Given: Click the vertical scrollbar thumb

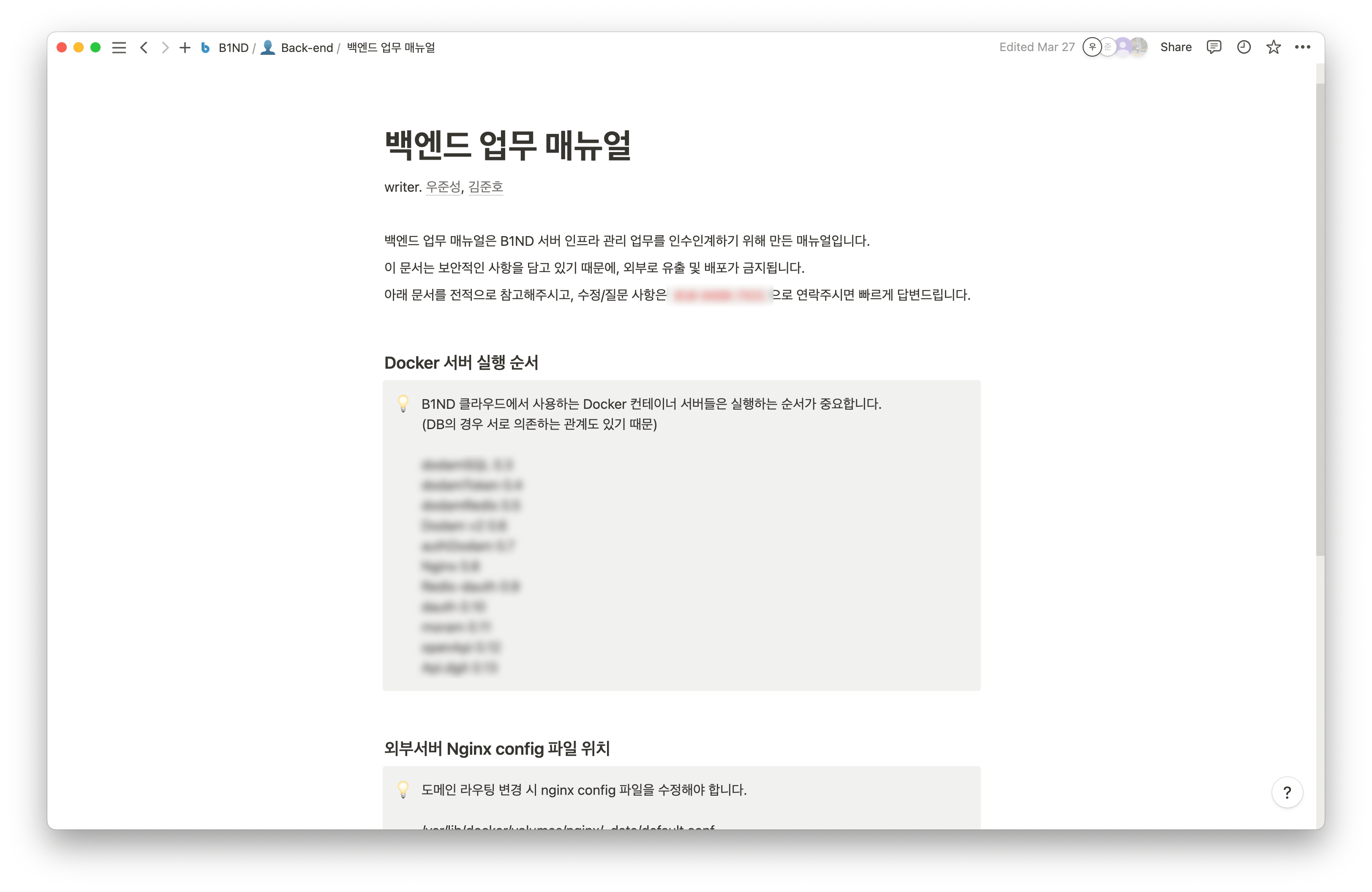Looking at the screenshot, I should [x=1320, y=320].
